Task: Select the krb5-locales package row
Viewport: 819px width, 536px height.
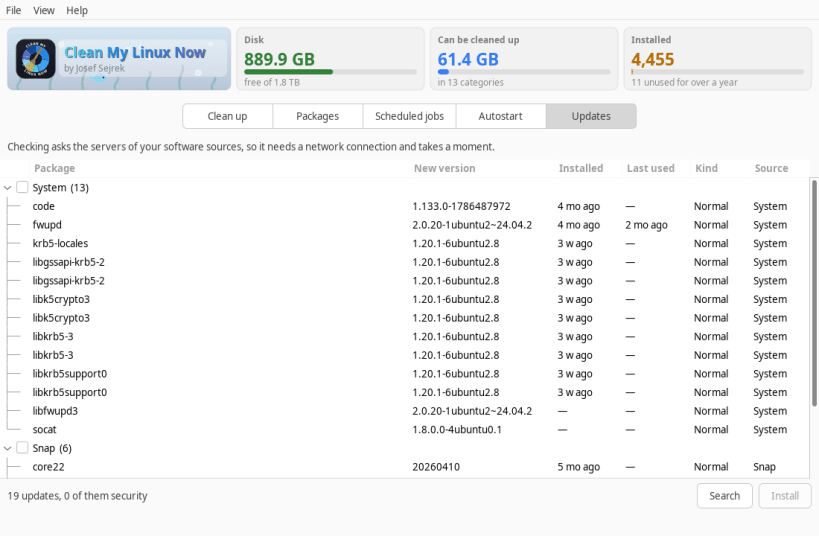Action: click(405, 243)
